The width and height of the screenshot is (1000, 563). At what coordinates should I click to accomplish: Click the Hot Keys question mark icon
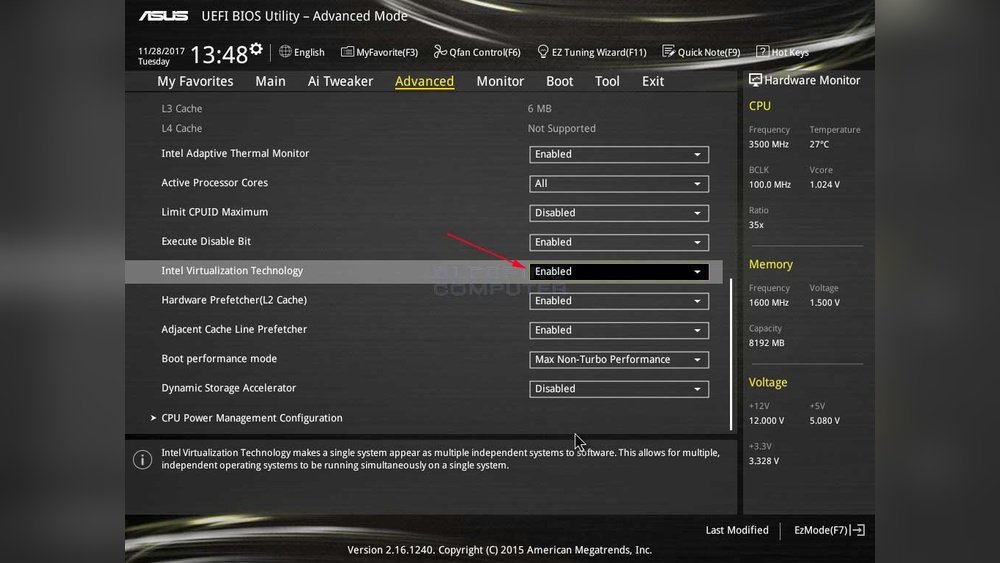tap(762, 52)
